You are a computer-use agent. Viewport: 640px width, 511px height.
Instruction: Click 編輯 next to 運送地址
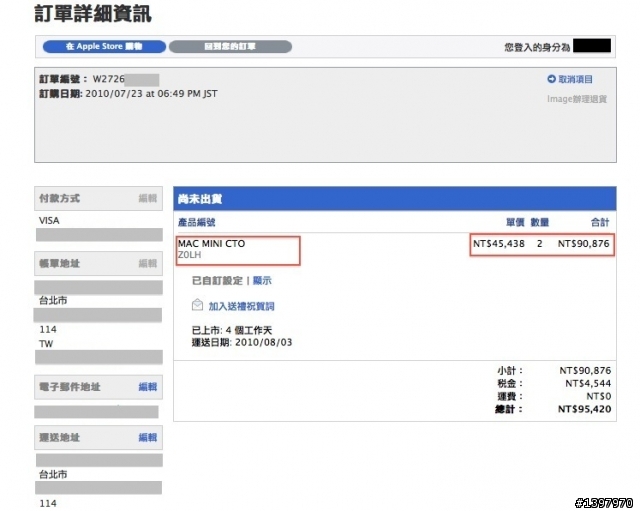pyautogui.click(x=147, y=437)
